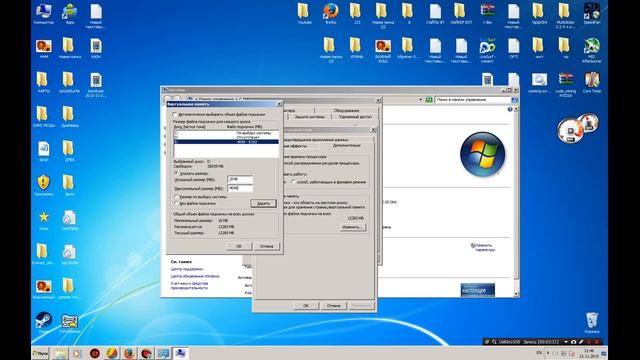Open the Youtube folder on desktop

click(x=304, y=12)
